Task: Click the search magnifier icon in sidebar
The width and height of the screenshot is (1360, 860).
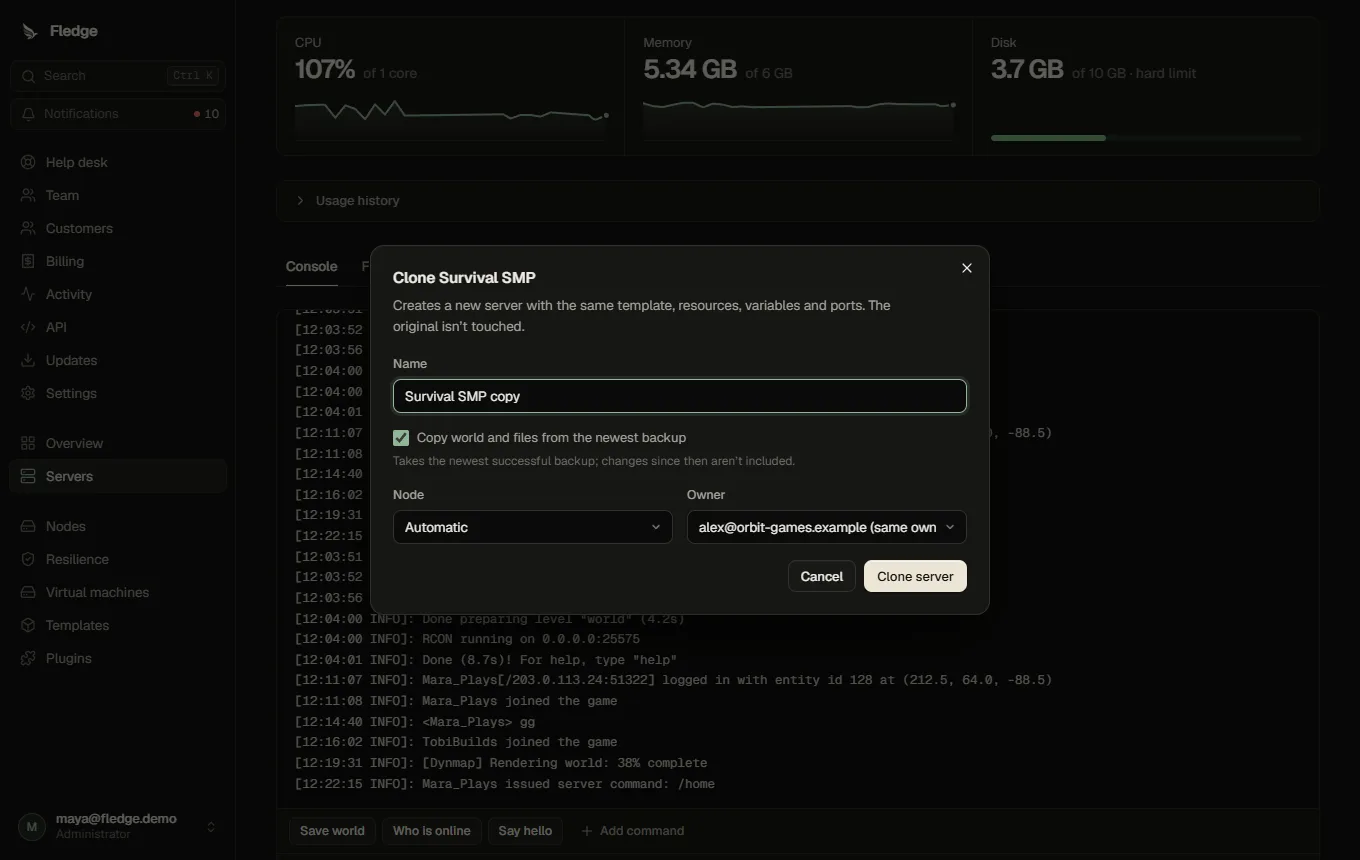Action: 28,76
